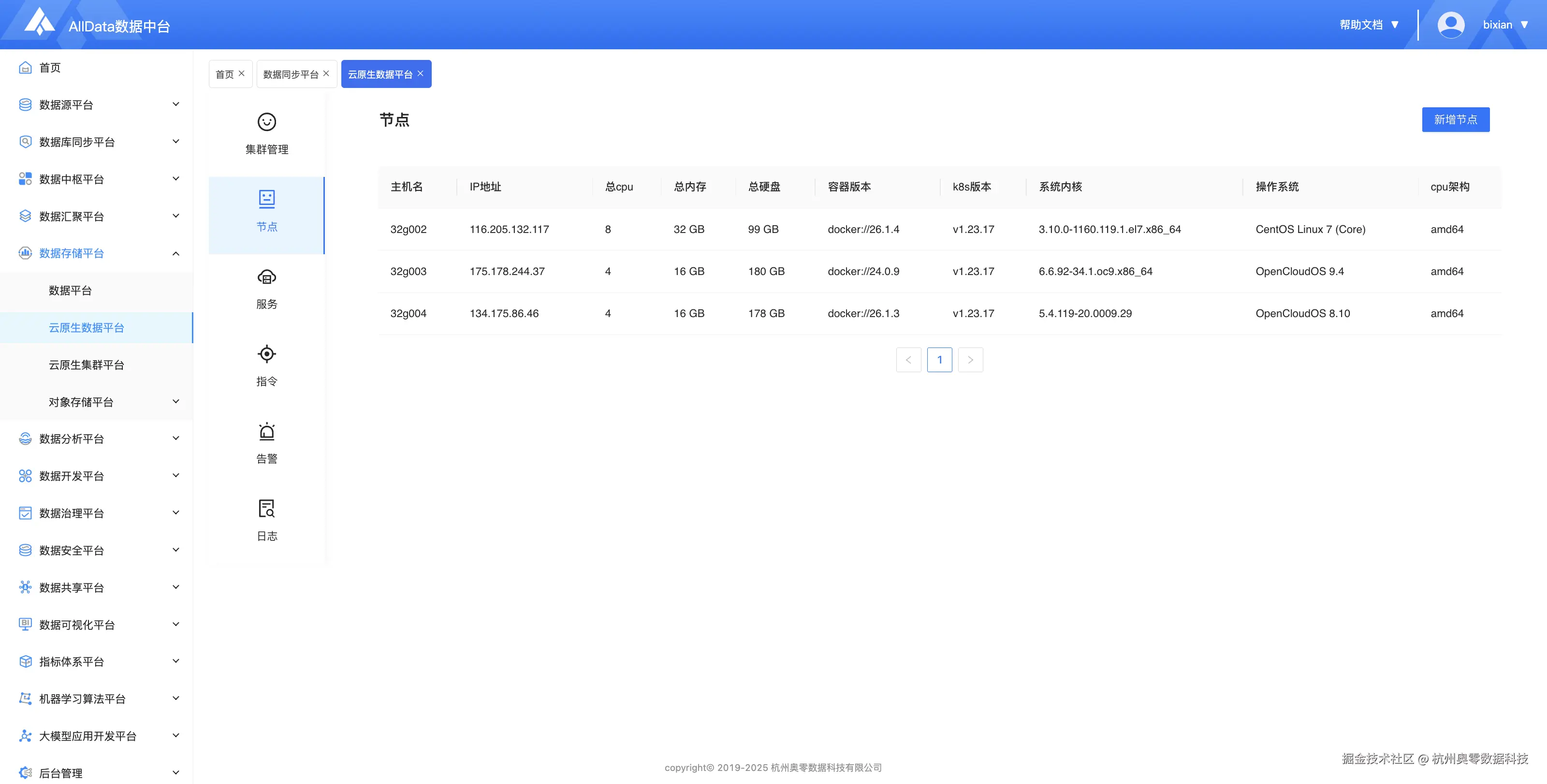1547x784 pixels.
Task: Select the 服务 service icon
Action: (267, 277)
